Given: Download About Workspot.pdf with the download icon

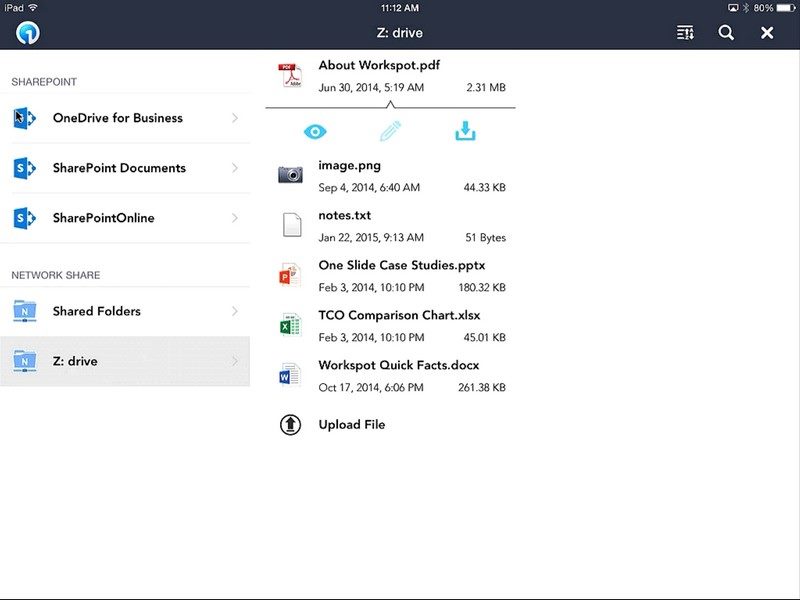Looking at the screenshot, I should pos(465,131).
